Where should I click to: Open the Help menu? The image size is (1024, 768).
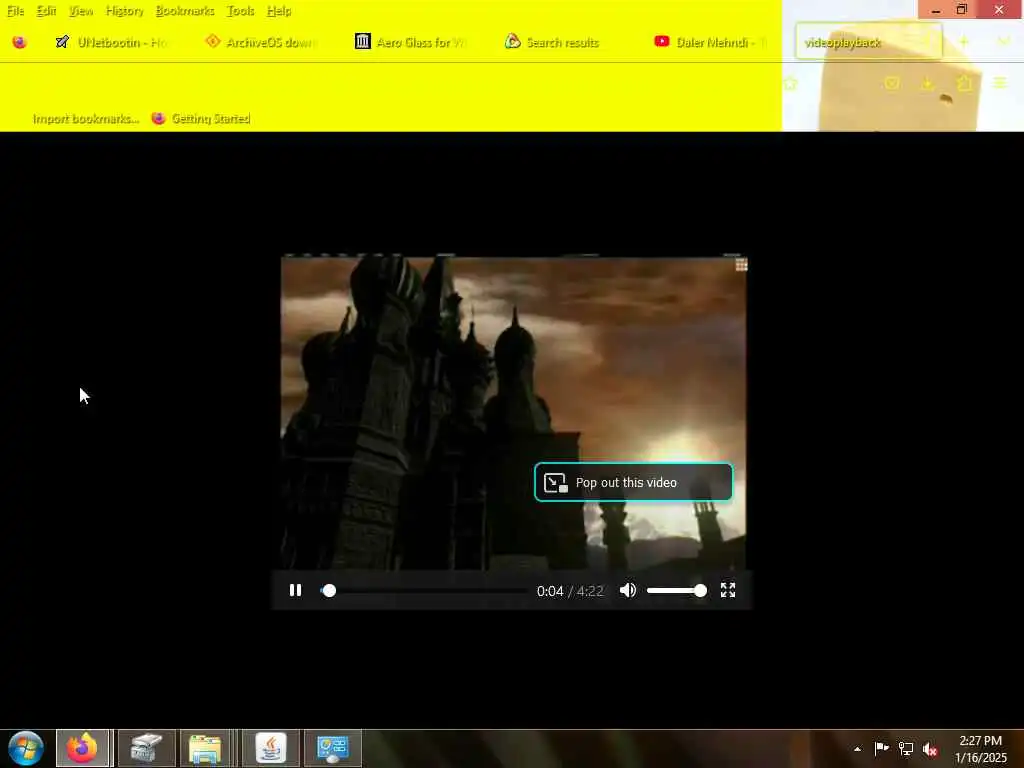(279, 11)
